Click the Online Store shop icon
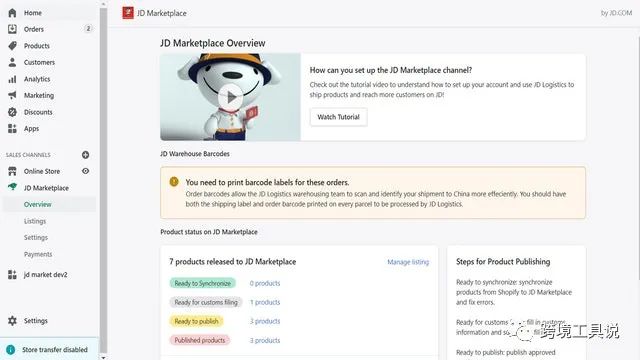The width and height of the screenshot is (640, 360). [x=12, y=171]
